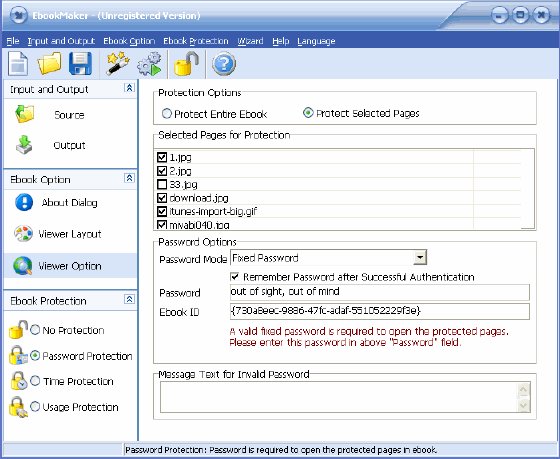The height and width of the screenshot is (459, 560).
Task: Launch the wizard wand toolbar icon
Action: point(118,63)
